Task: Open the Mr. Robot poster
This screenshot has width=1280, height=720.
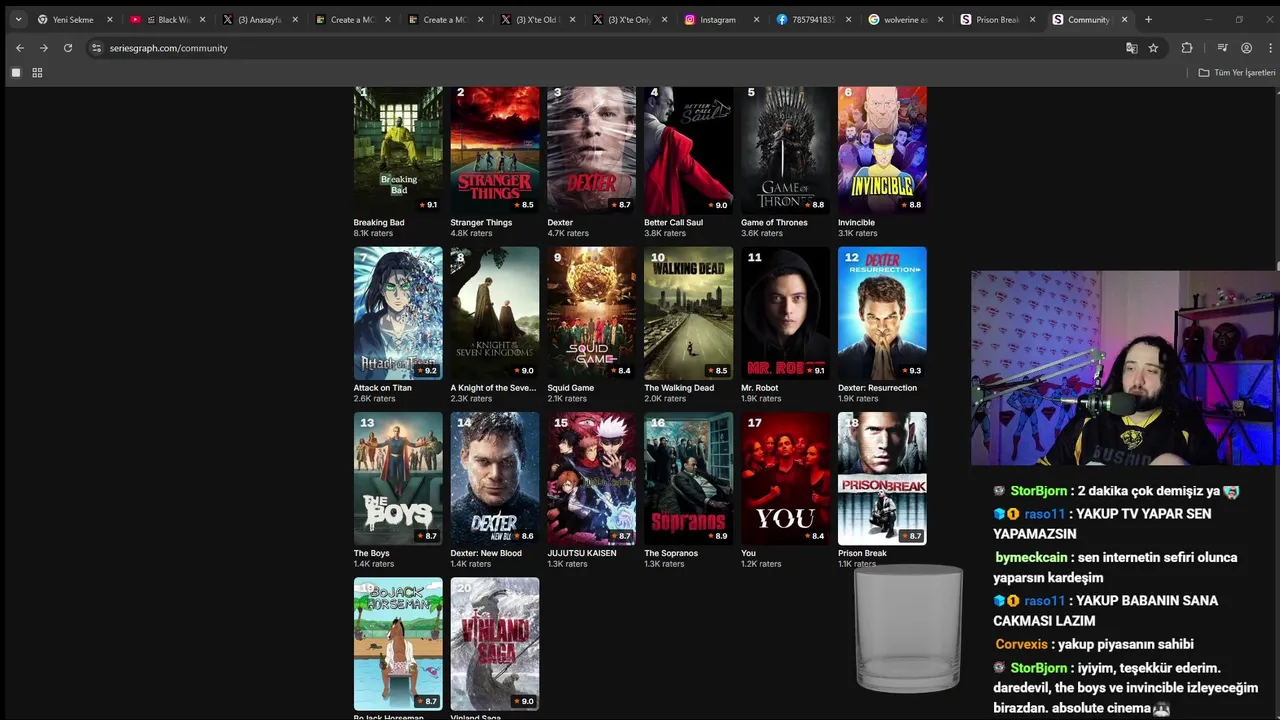Action: coord(785,313)
